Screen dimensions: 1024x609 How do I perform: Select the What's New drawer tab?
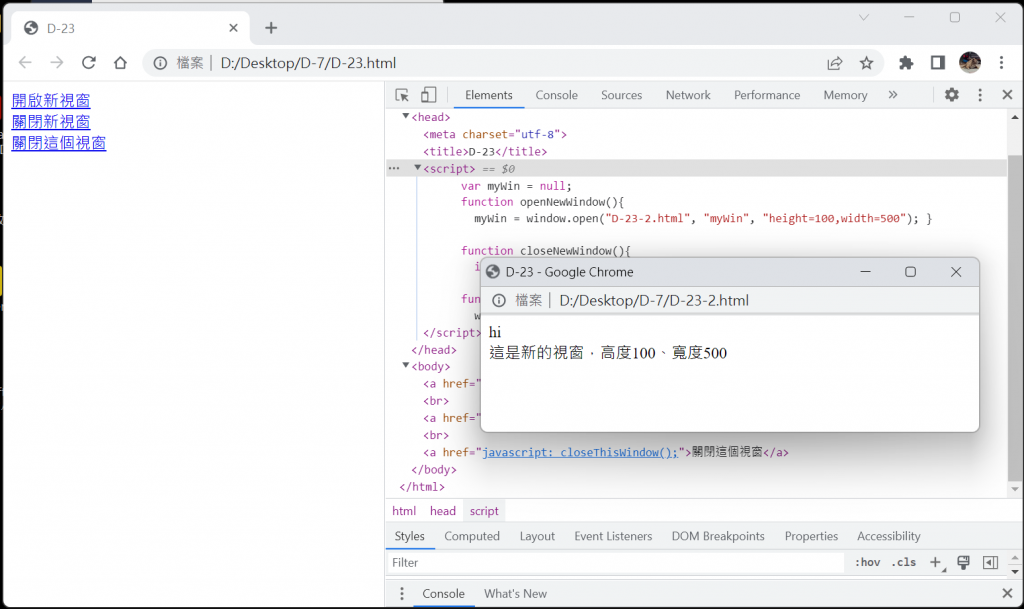[x=515, y=593]
